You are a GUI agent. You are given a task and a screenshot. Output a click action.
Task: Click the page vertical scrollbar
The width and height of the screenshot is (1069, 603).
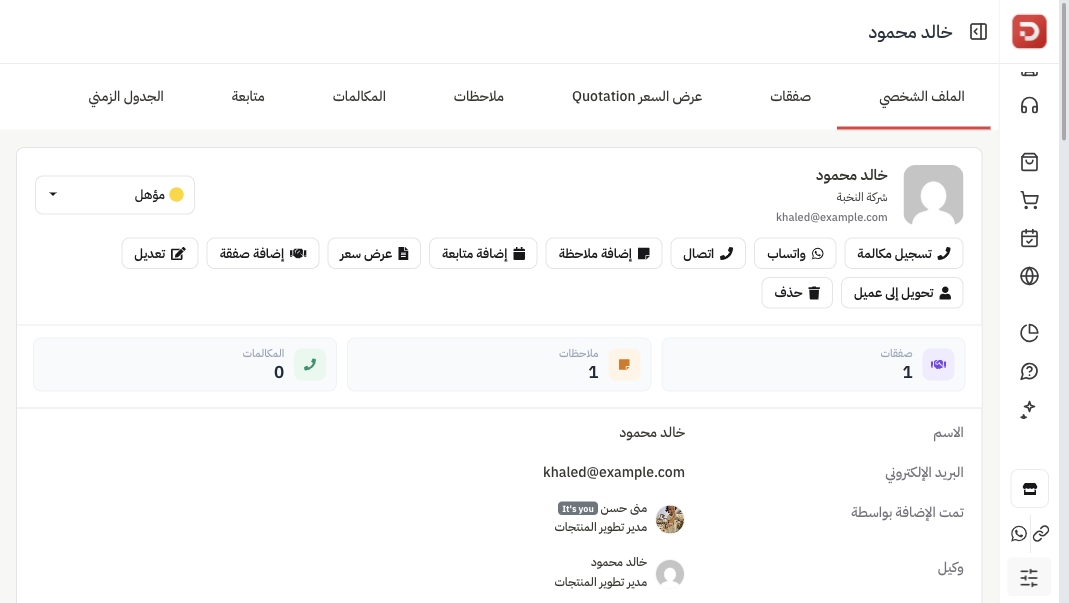[x=1064, y=72]
